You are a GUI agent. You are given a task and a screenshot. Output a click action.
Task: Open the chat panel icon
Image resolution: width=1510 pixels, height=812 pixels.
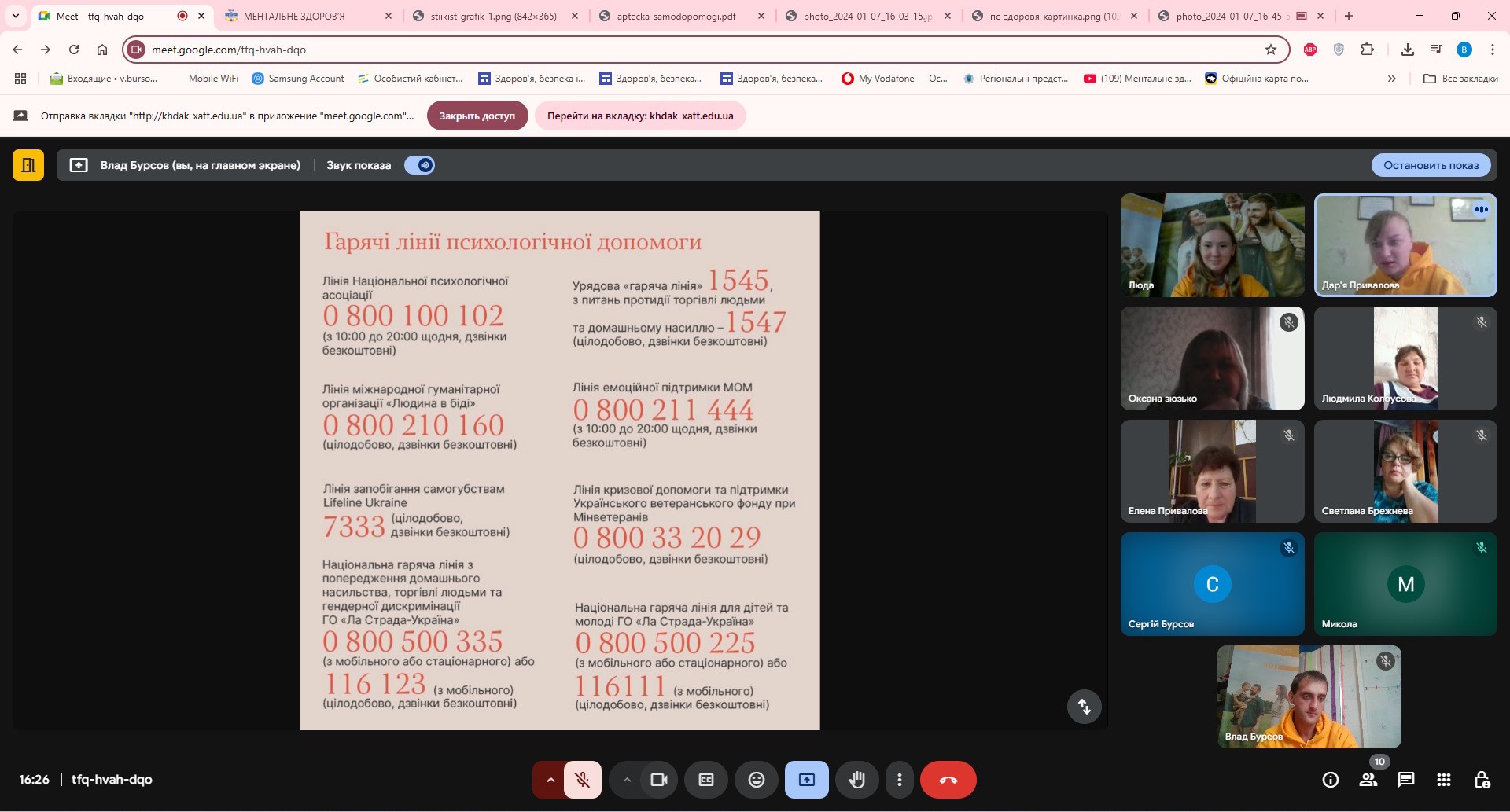1405,780
